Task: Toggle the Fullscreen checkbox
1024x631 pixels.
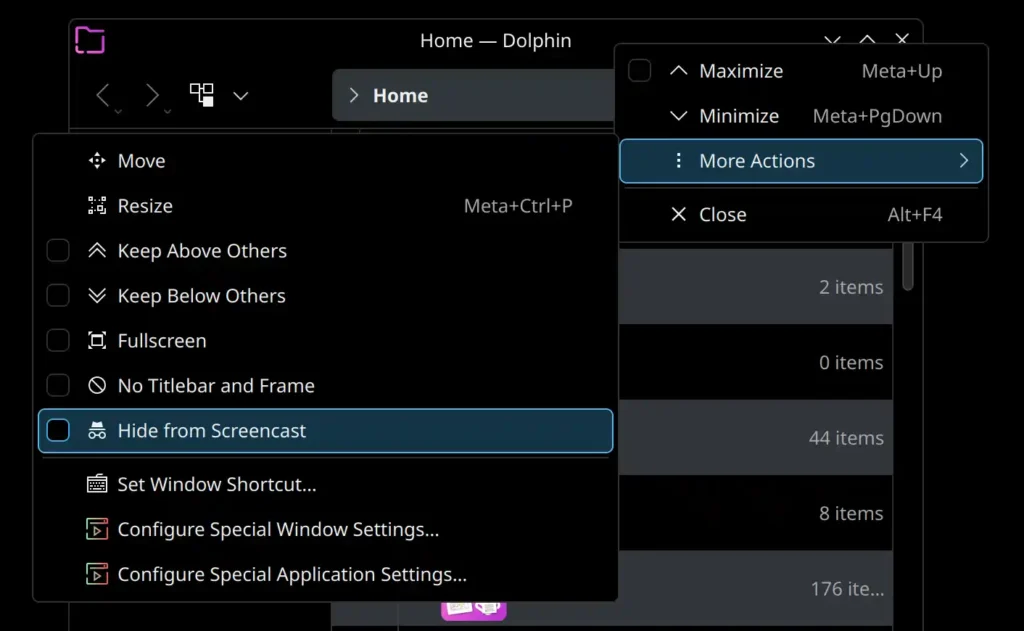Action: [58, 340]
